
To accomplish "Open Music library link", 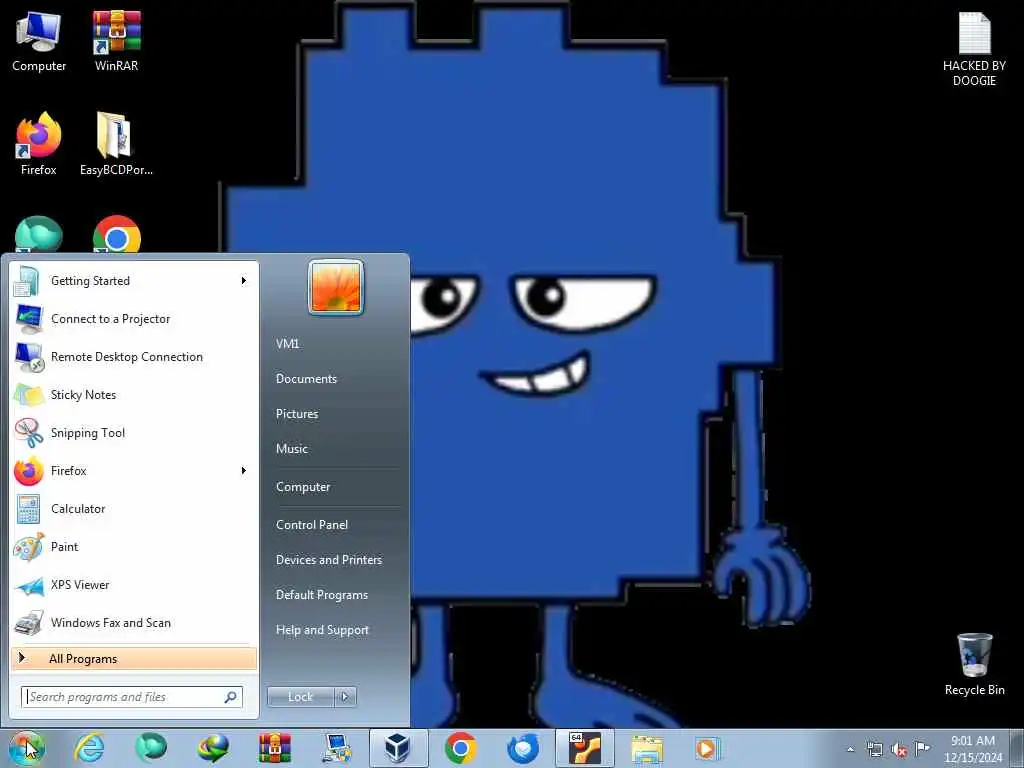I will (292, 449).
